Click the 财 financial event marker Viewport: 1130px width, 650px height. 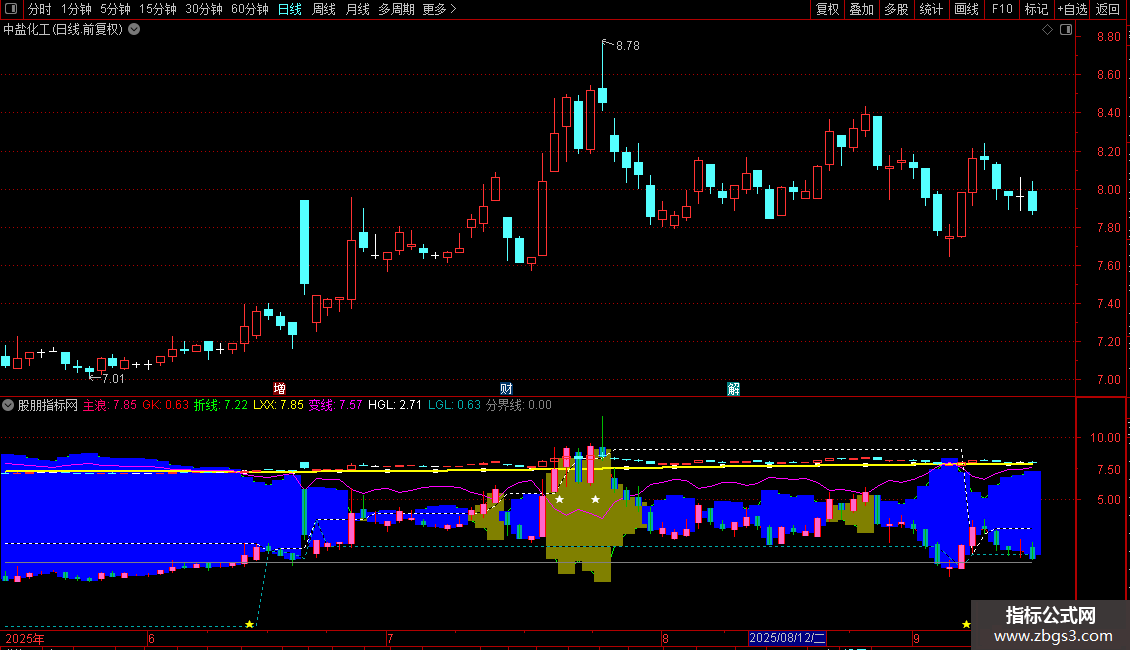coord(506,388)
